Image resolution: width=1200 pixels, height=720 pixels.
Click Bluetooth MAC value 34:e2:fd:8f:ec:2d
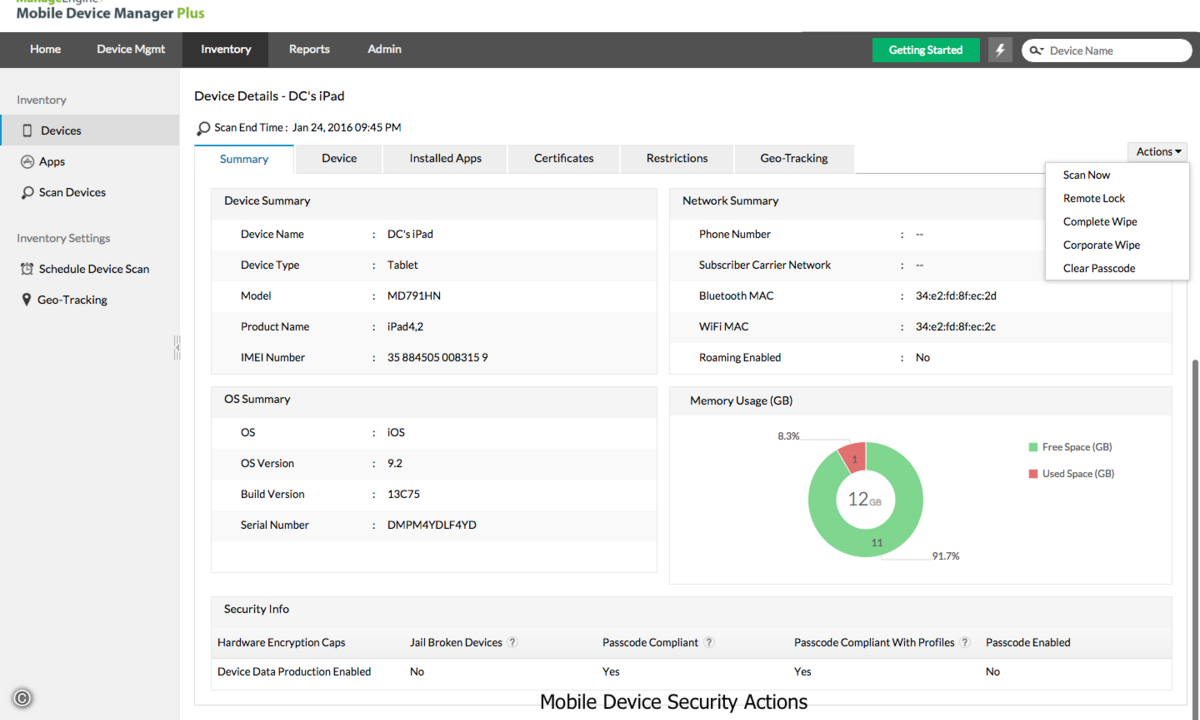pos(956,296)
